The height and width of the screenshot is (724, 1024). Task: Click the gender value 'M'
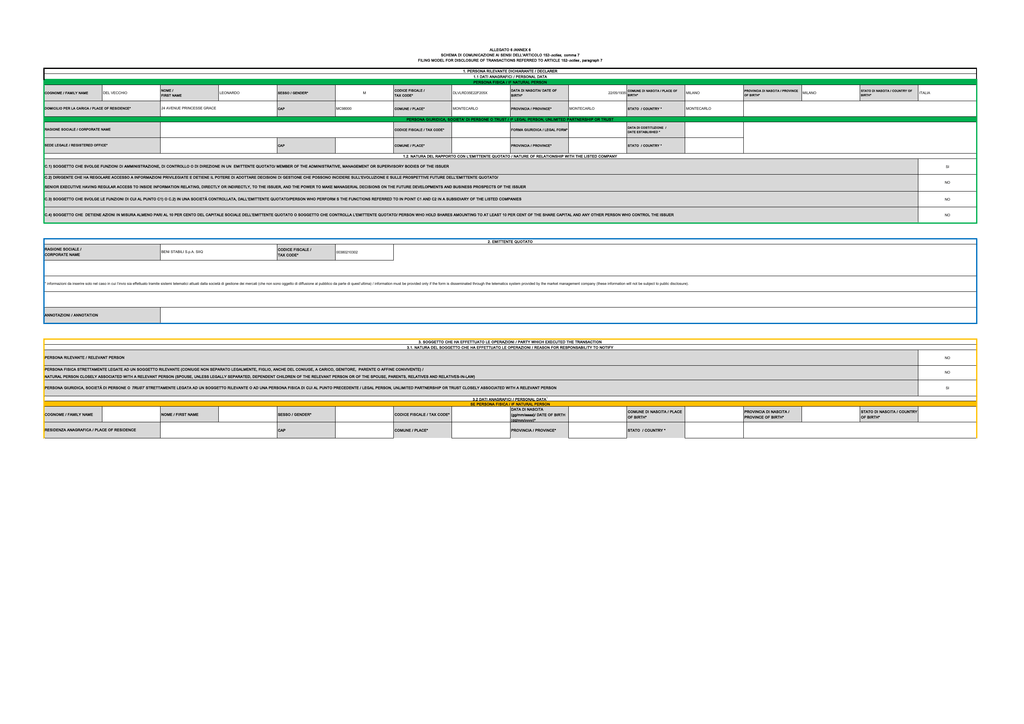pyautogui.click(x=364, y=93)
